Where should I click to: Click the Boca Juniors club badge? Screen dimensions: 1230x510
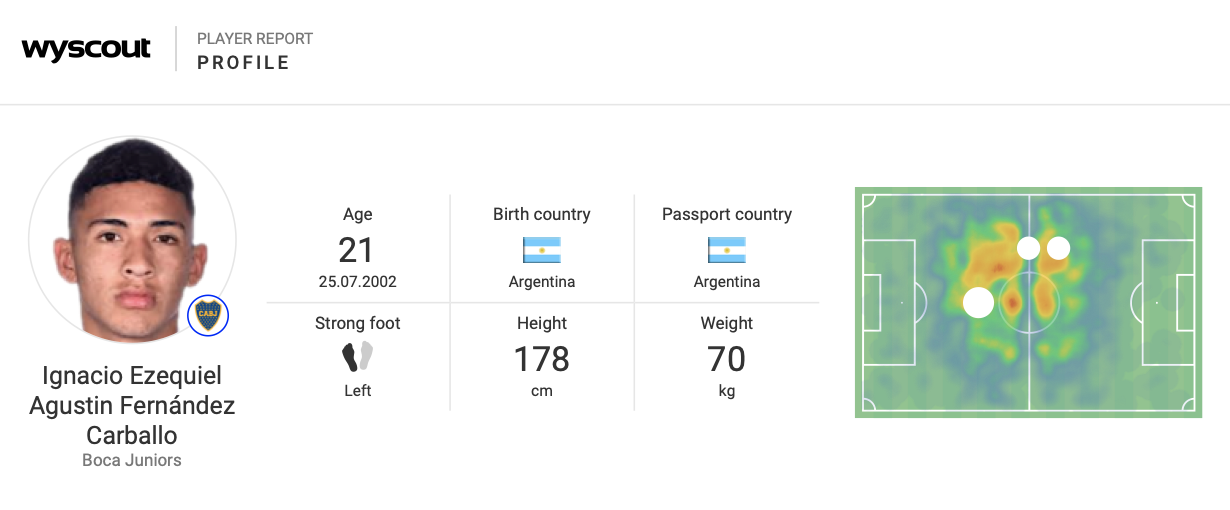[208, 316]
